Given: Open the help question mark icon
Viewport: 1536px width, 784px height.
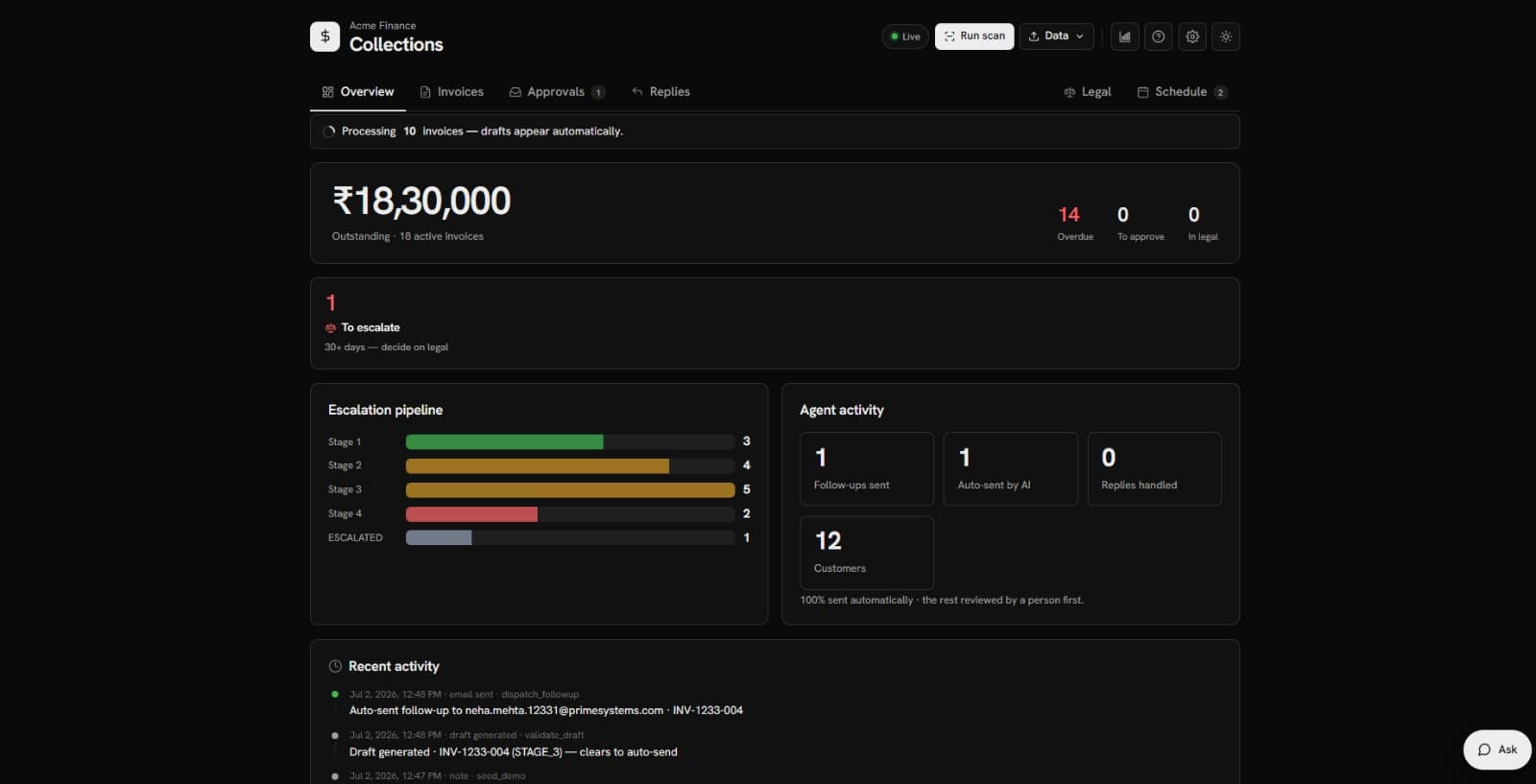Looking at the screenshot, I should point(1159,36).
